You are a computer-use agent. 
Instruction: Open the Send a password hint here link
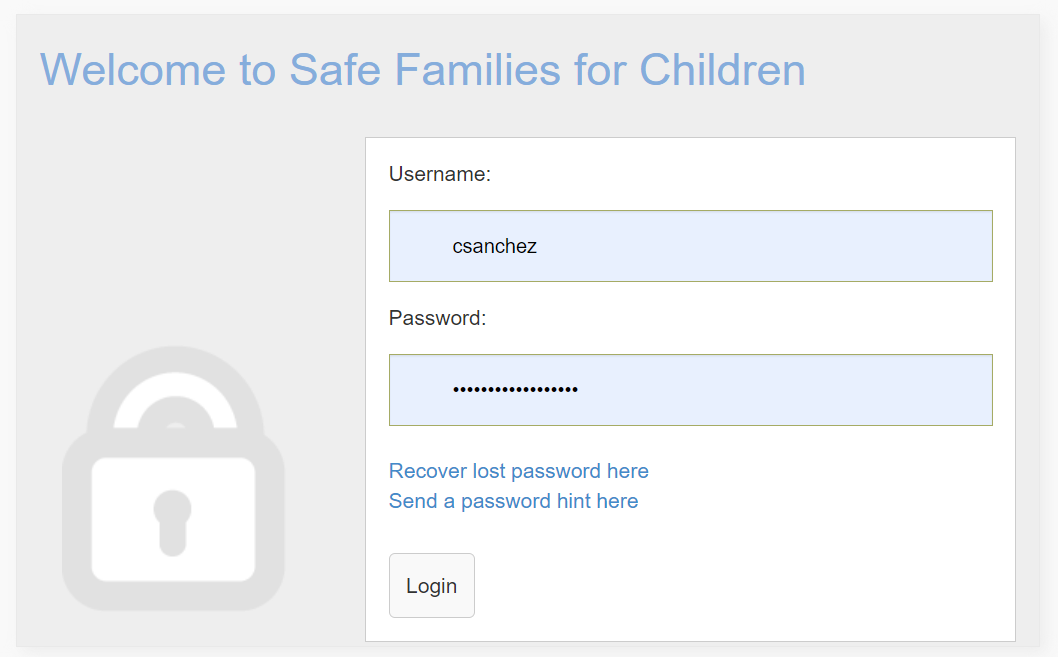513,501
